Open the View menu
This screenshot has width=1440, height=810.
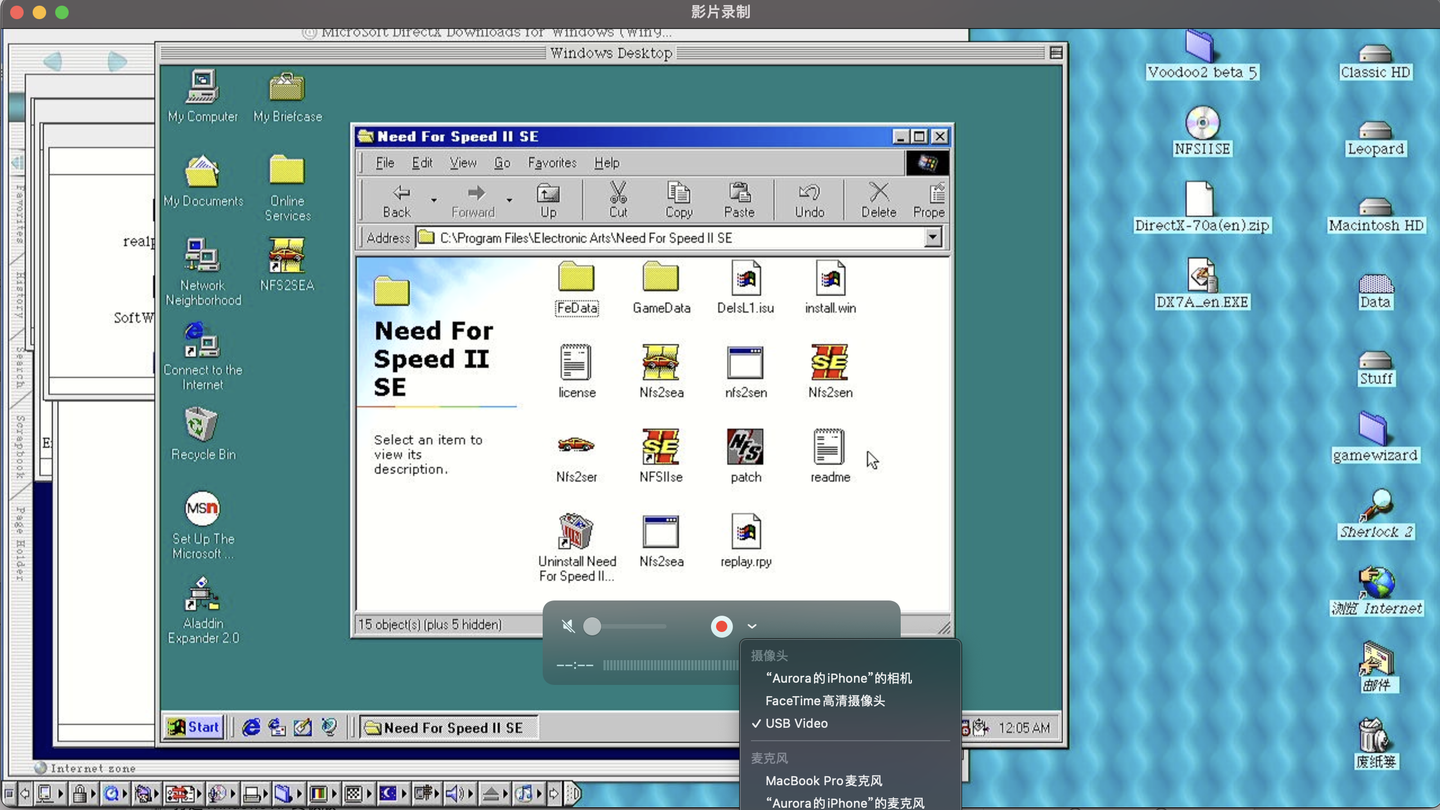point(463,163)
